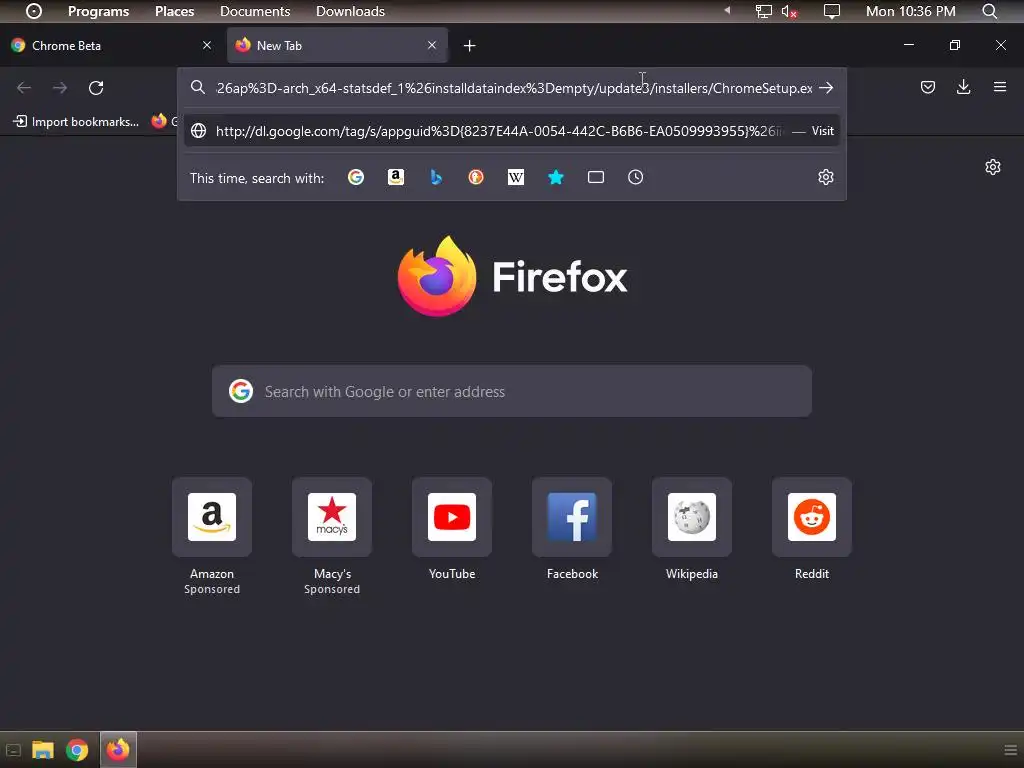Search this time with Amazon

tap(396, 177)
